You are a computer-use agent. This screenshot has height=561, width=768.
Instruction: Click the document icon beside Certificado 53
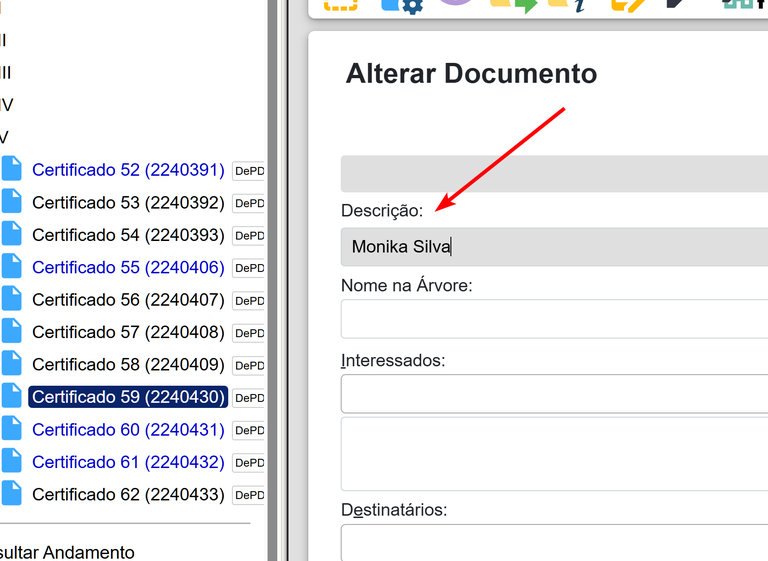(x=11, y=201)
